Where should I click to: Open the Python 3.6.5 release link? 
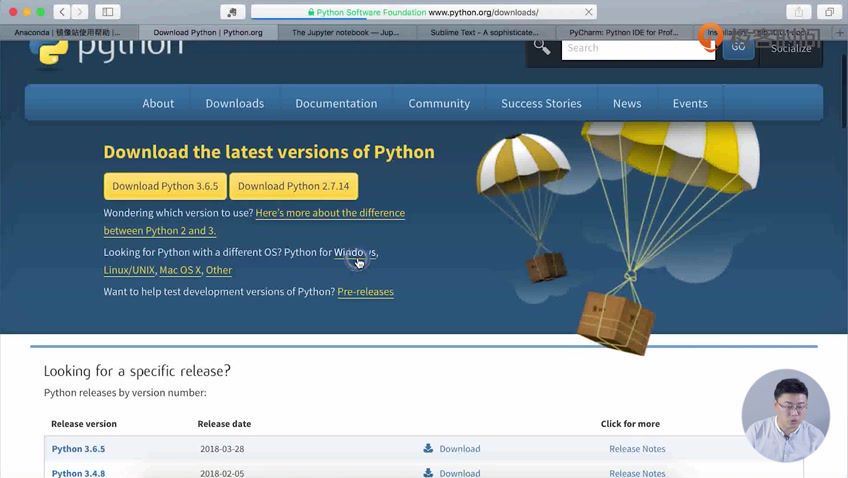pos(78,449)
